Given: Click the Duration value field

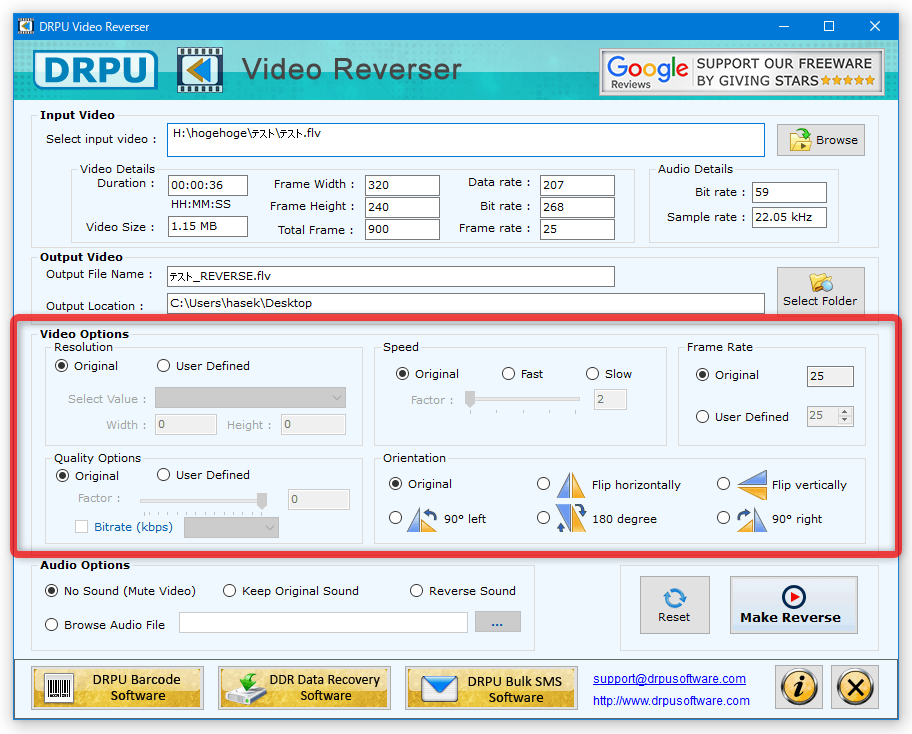Looking at the screenshot, I should pyautogui.click(x=208, y=186).
